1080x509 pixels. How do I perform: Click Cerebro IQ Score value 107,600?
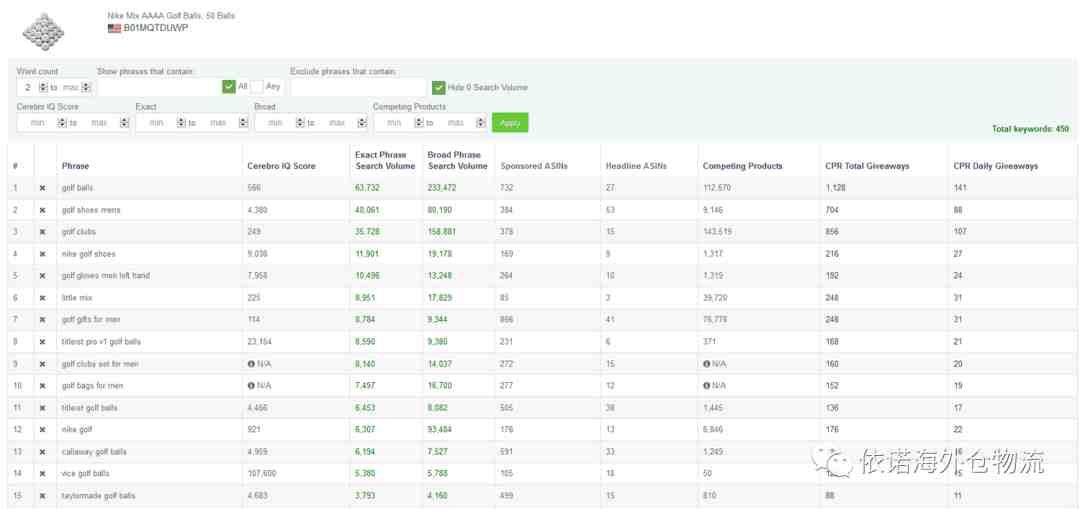(262, 475)
